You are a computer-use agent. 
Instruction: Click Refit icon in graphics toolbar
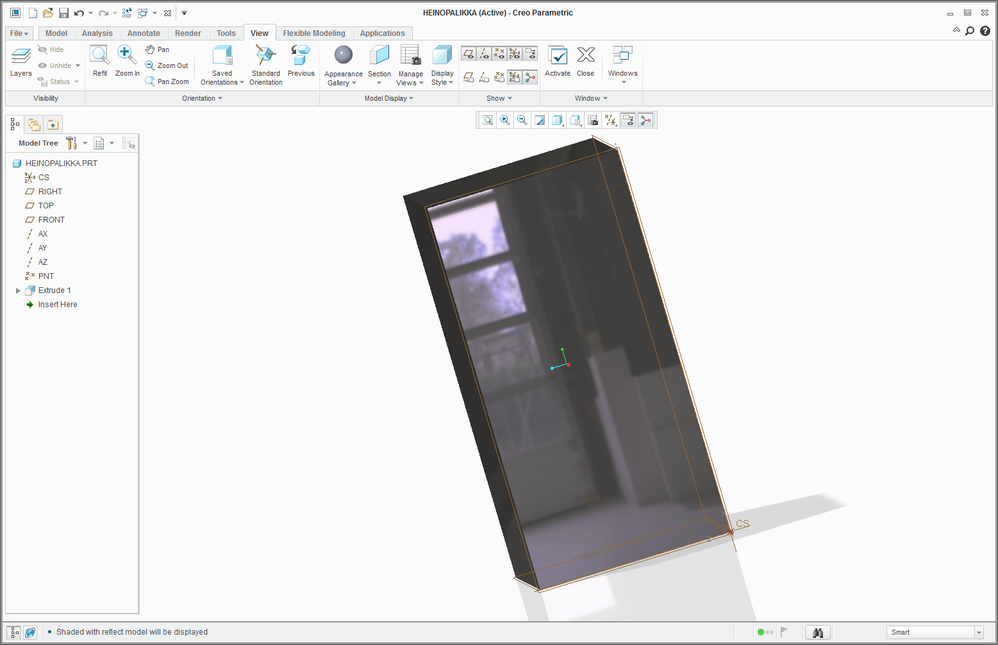pos(488,120)
